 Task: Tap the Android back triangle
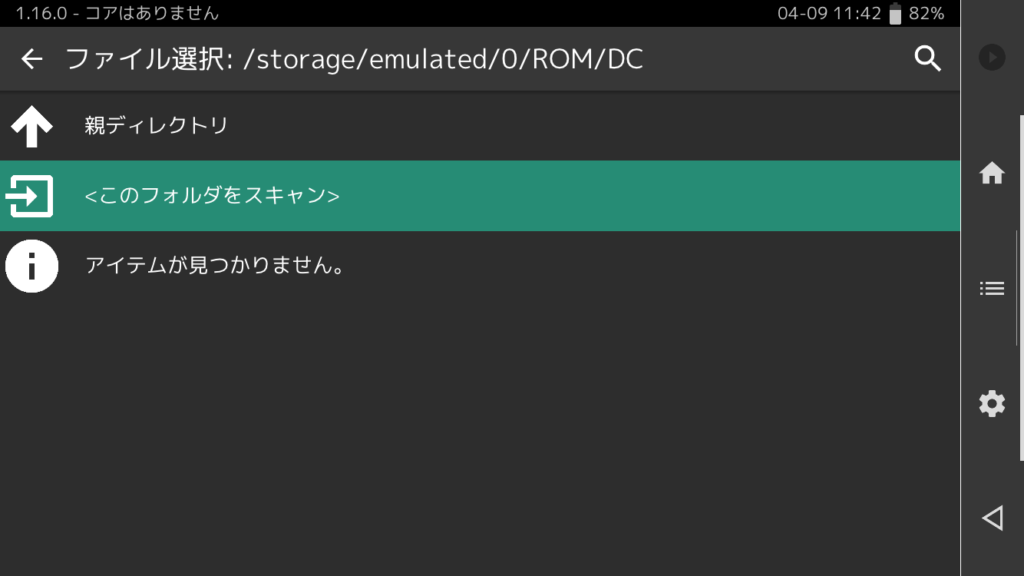coord(993,518)
